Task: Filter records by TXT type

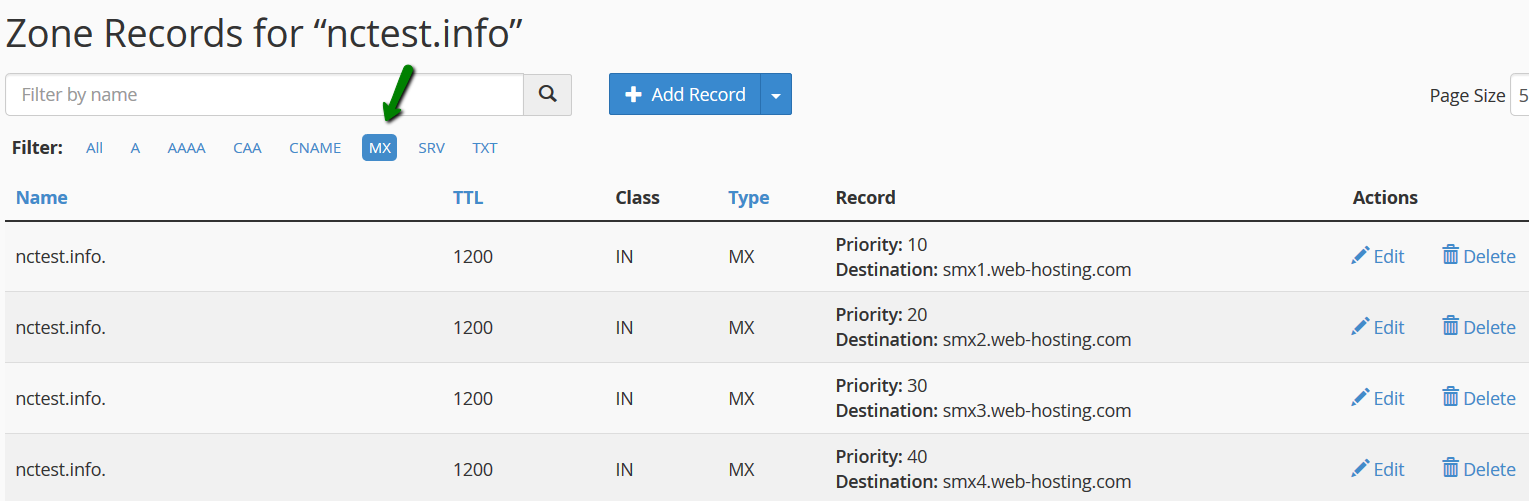Action: tap(485, 148)
